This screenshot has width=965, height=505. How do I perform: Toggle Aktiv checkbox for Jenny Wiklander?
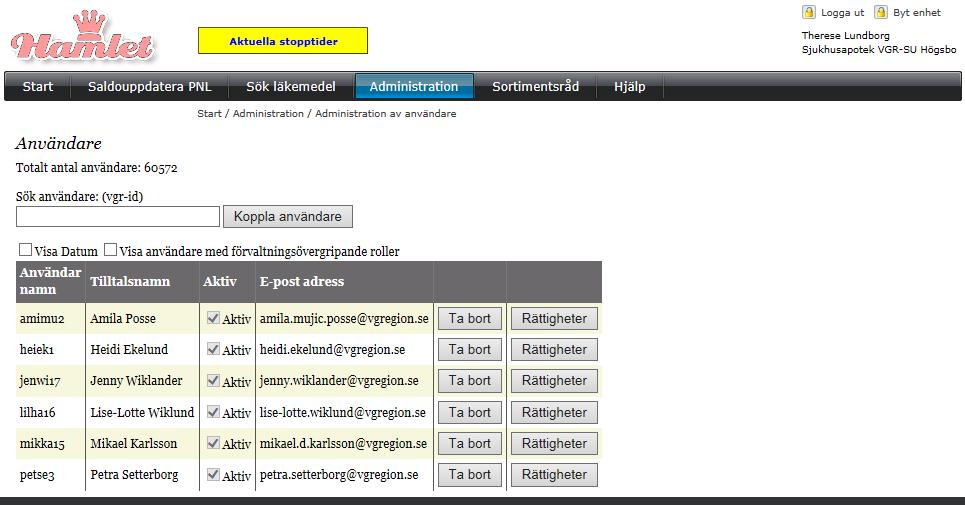click(x=213, y=380)
